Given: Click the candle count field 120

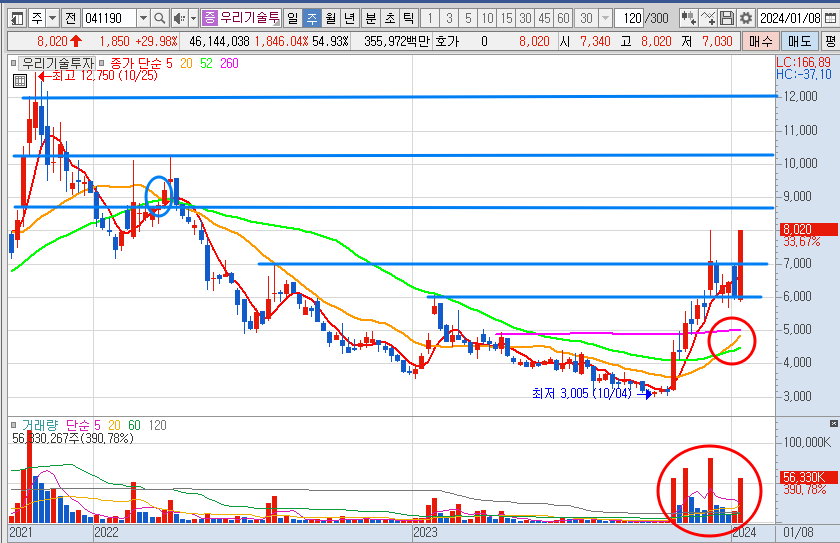Looking at the screenshot, I should coord(628,19).
